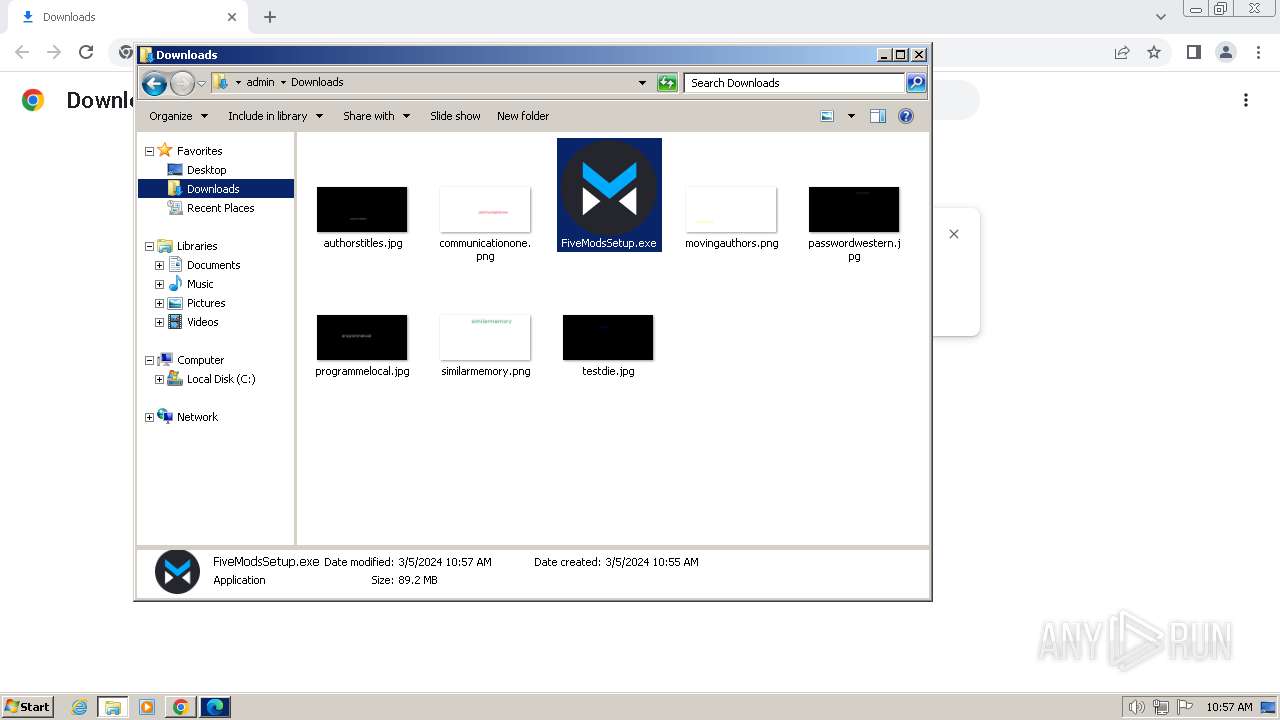Launch Internet Explorer from taskbar

click(80, 707)
